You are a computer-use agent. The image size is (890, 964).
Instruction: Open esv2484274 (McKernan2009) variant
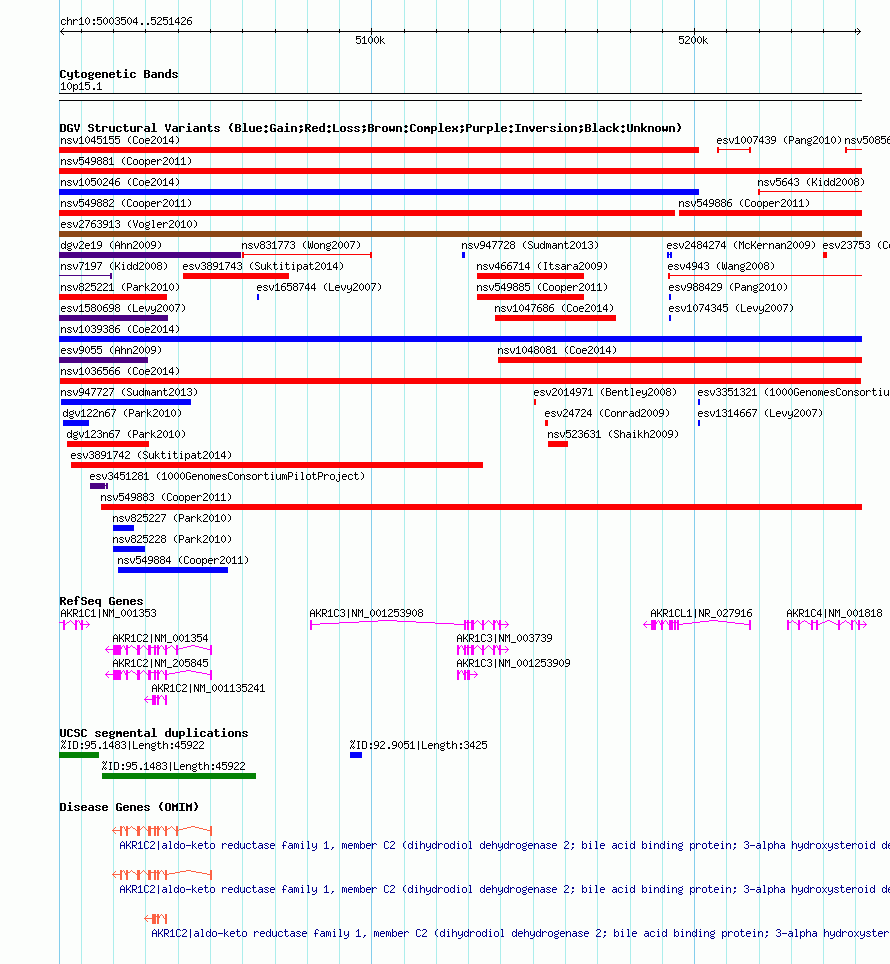tap(741, 245)
